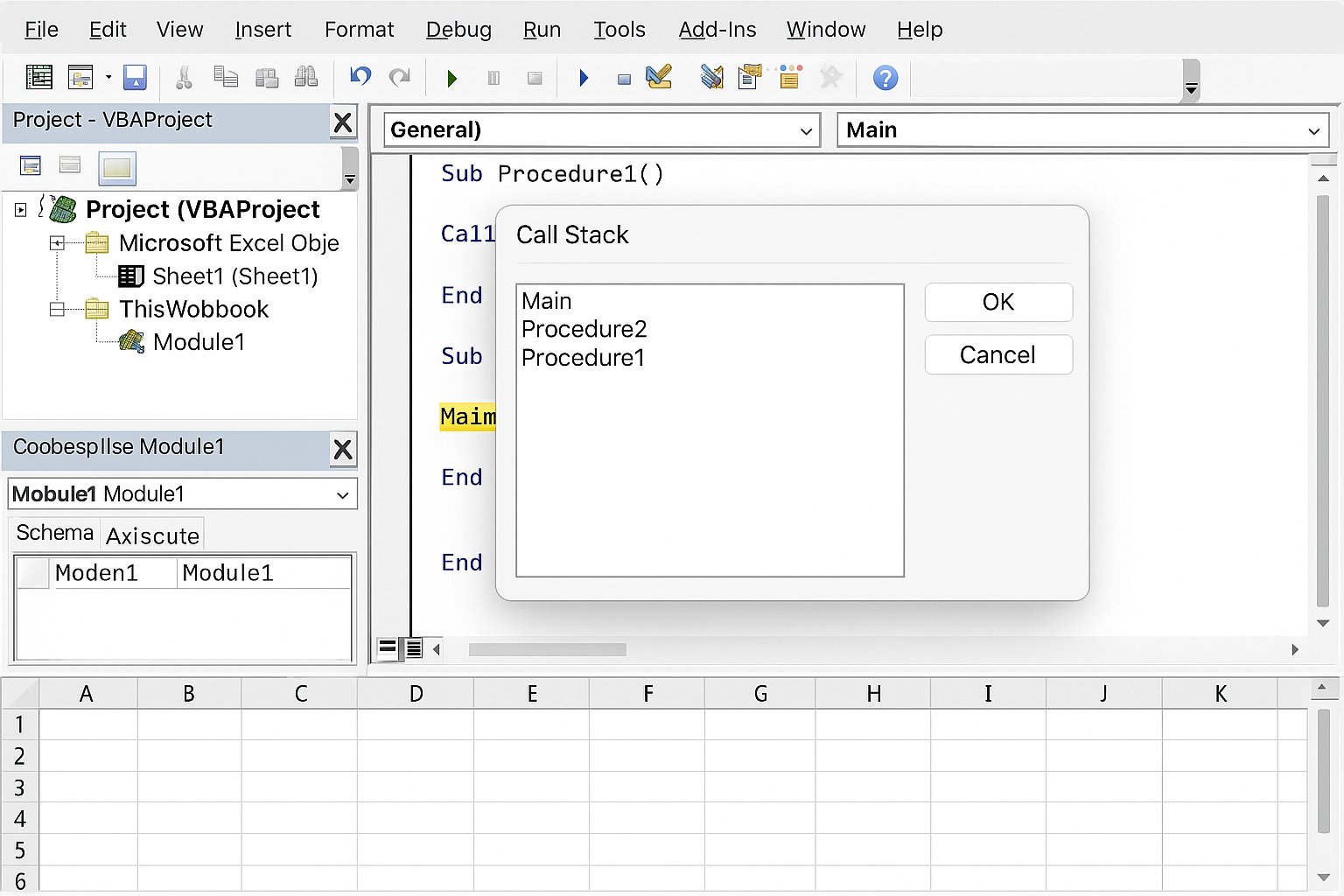Close the Project - VBAProject panel

tap(343, 122)
